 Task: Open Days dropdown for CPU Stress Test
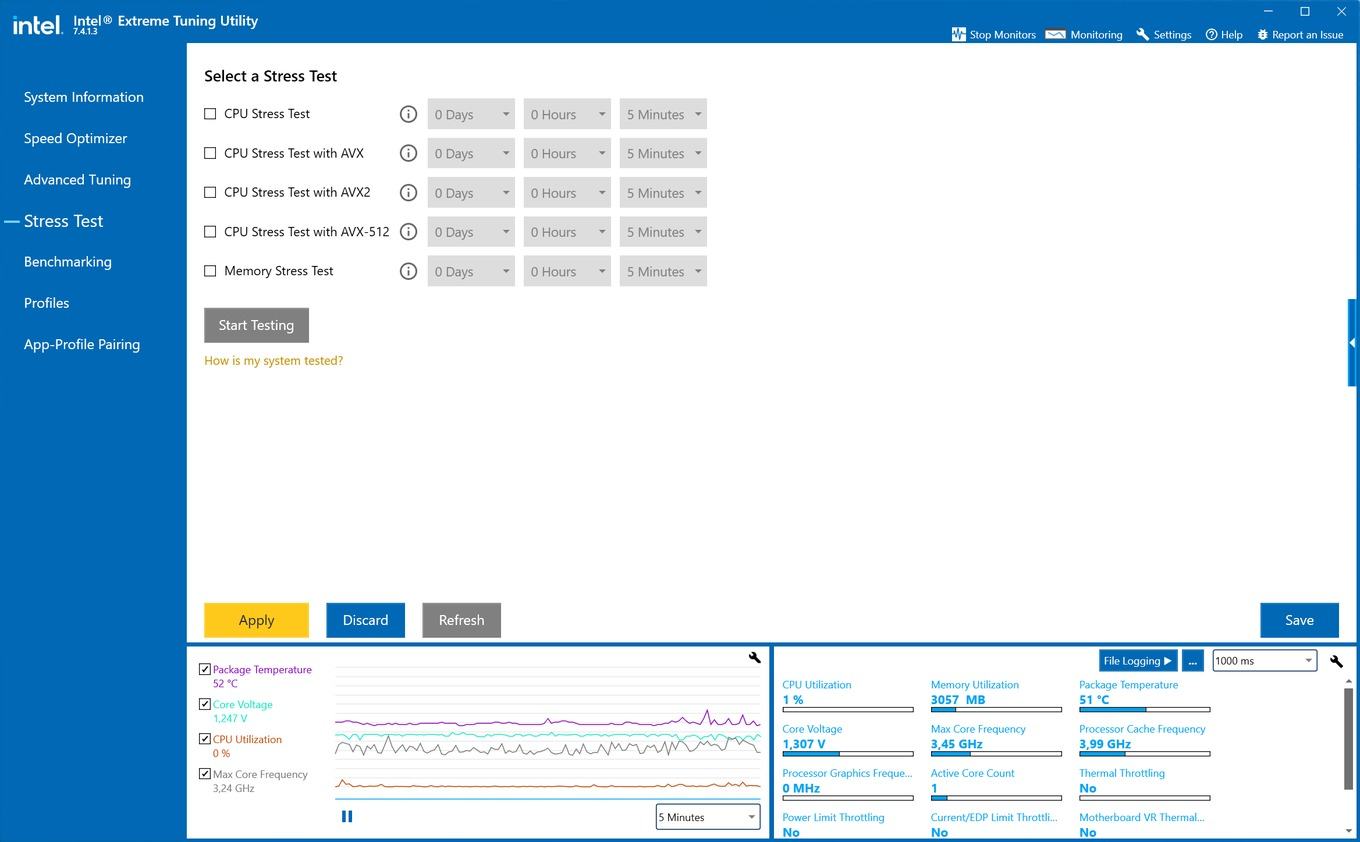coord(471,114)
